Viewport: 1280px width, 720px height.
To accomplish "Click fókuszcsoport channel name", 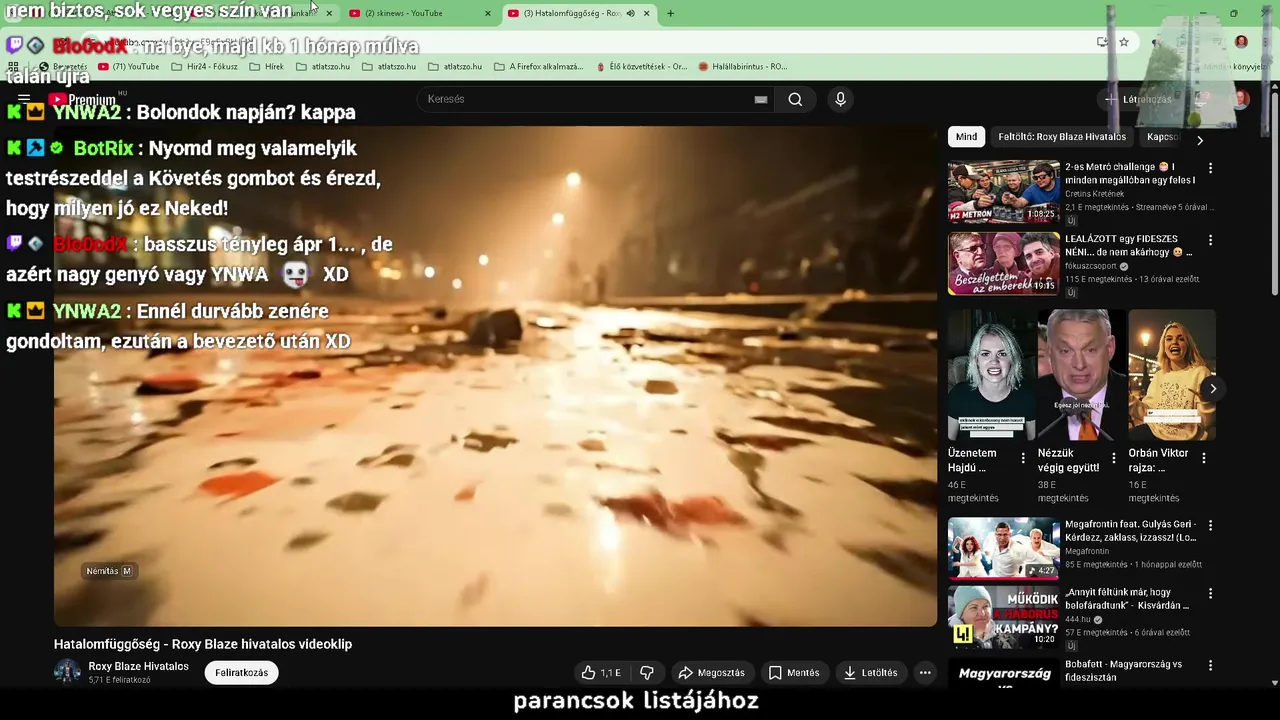I will pos(1092,267).
